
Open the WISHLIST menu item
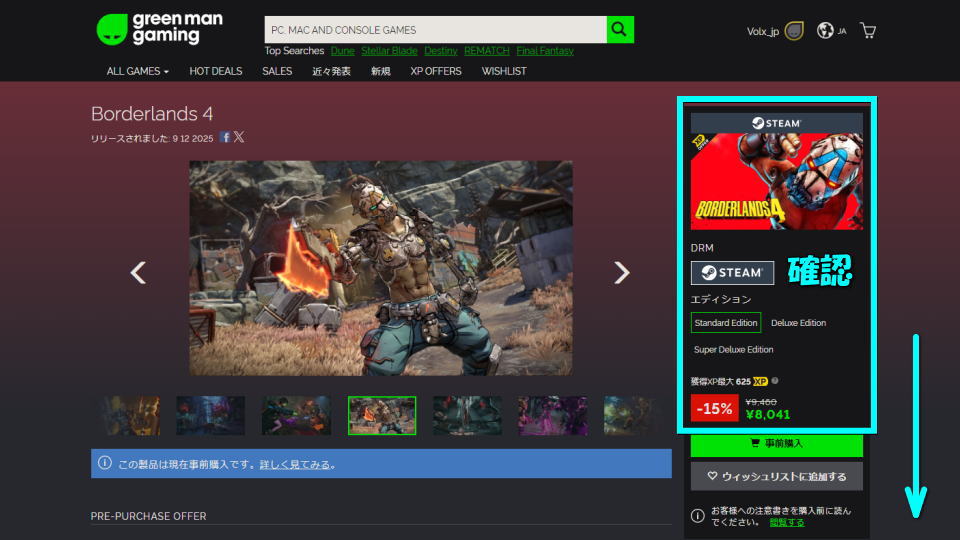(504, 71)
